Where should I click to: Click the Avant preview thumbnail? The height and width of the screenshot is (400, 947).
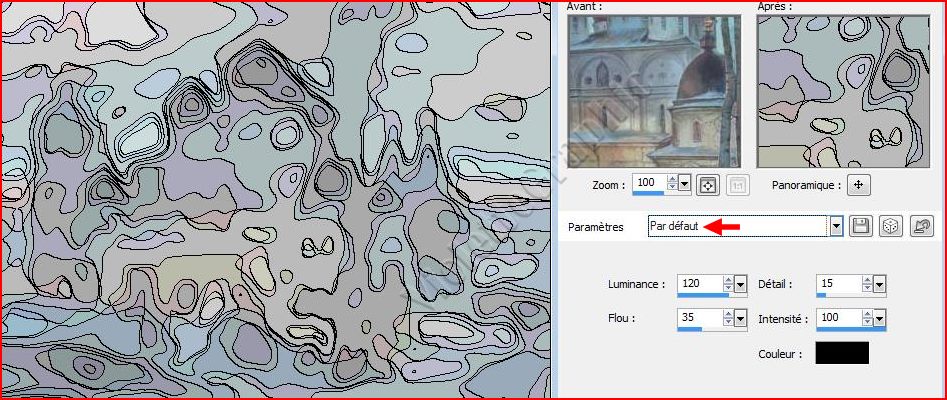click(x=654, y=91)
